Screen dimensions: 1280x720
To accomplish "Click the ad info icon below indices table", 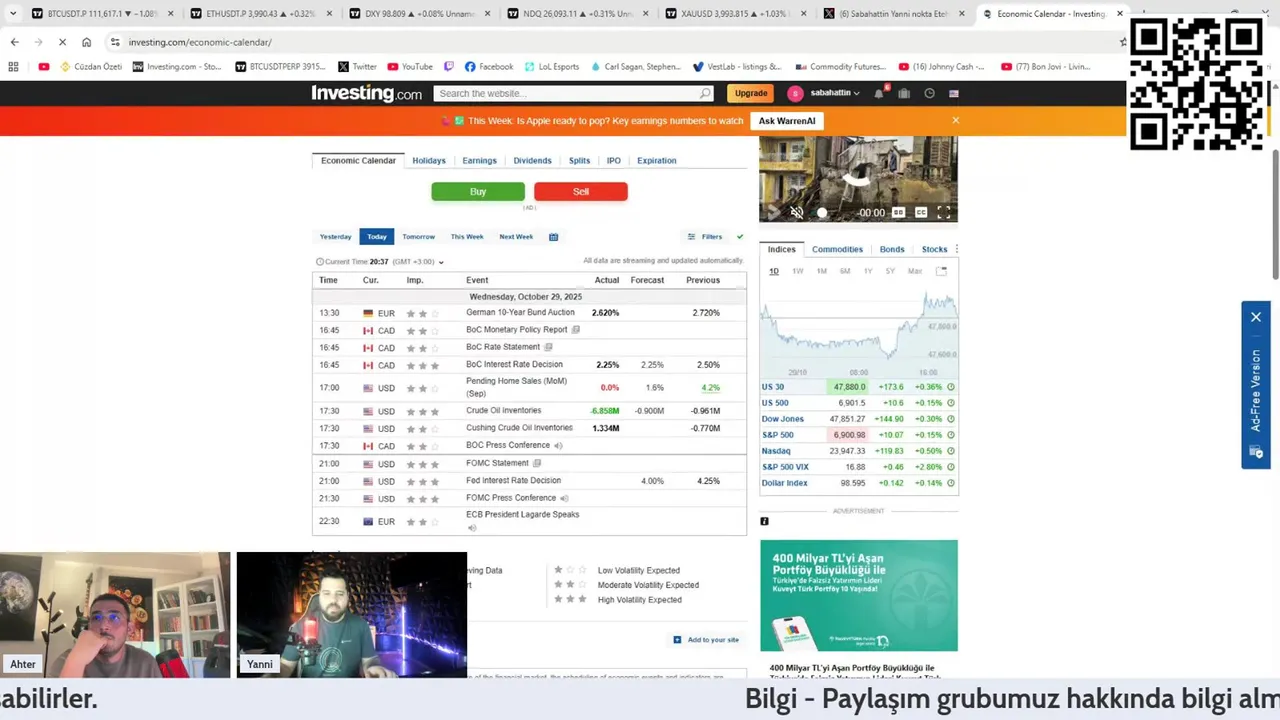I will (x=764, y=521).
